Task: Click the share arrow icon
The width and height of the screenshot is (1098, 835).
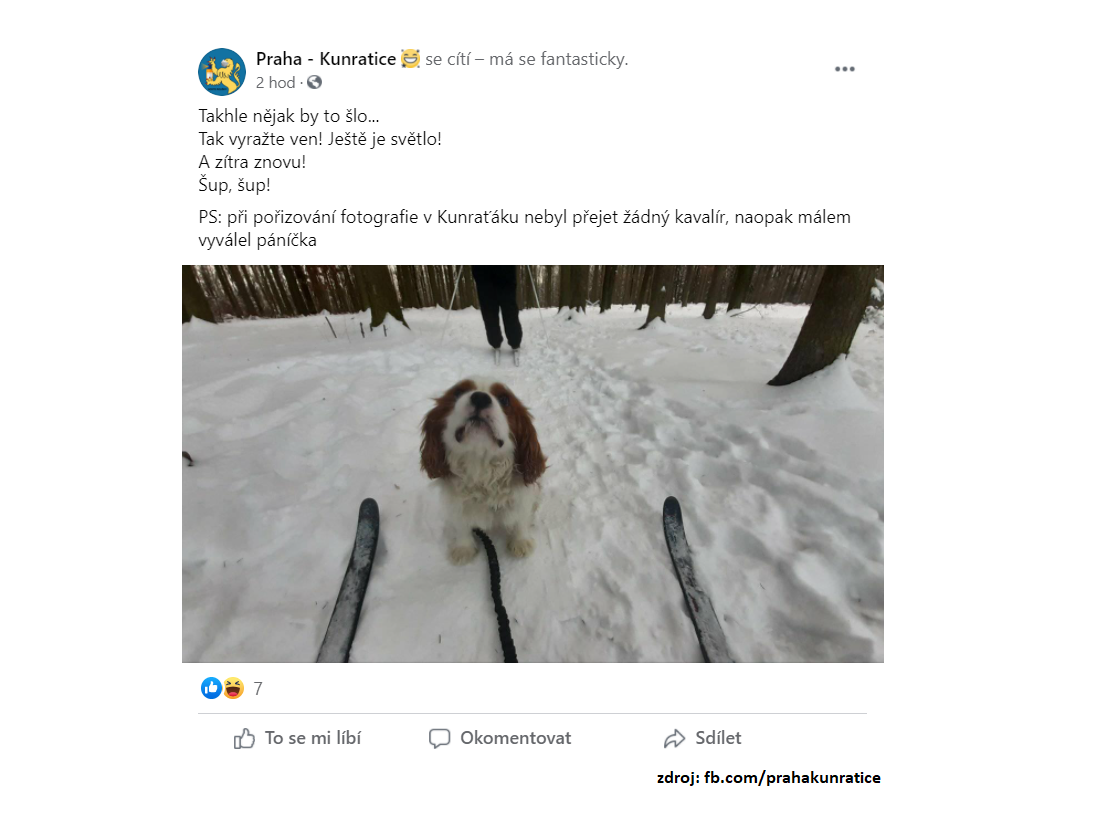Action: click(x=674, y=738)
